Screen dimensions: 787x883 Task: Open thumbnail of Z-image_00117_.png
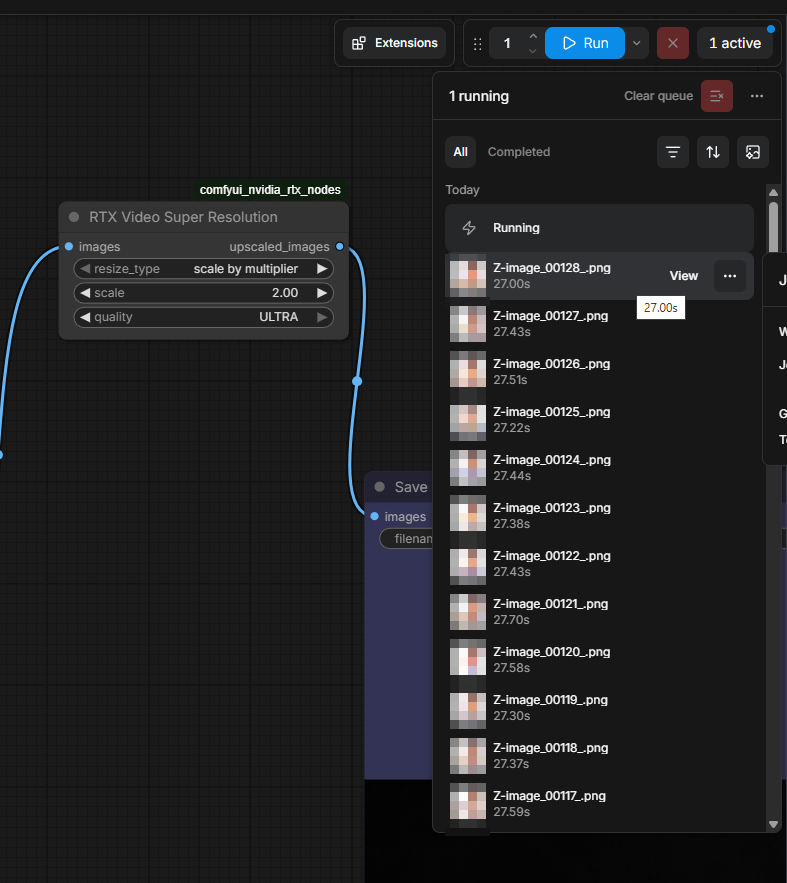pos(468,803)
